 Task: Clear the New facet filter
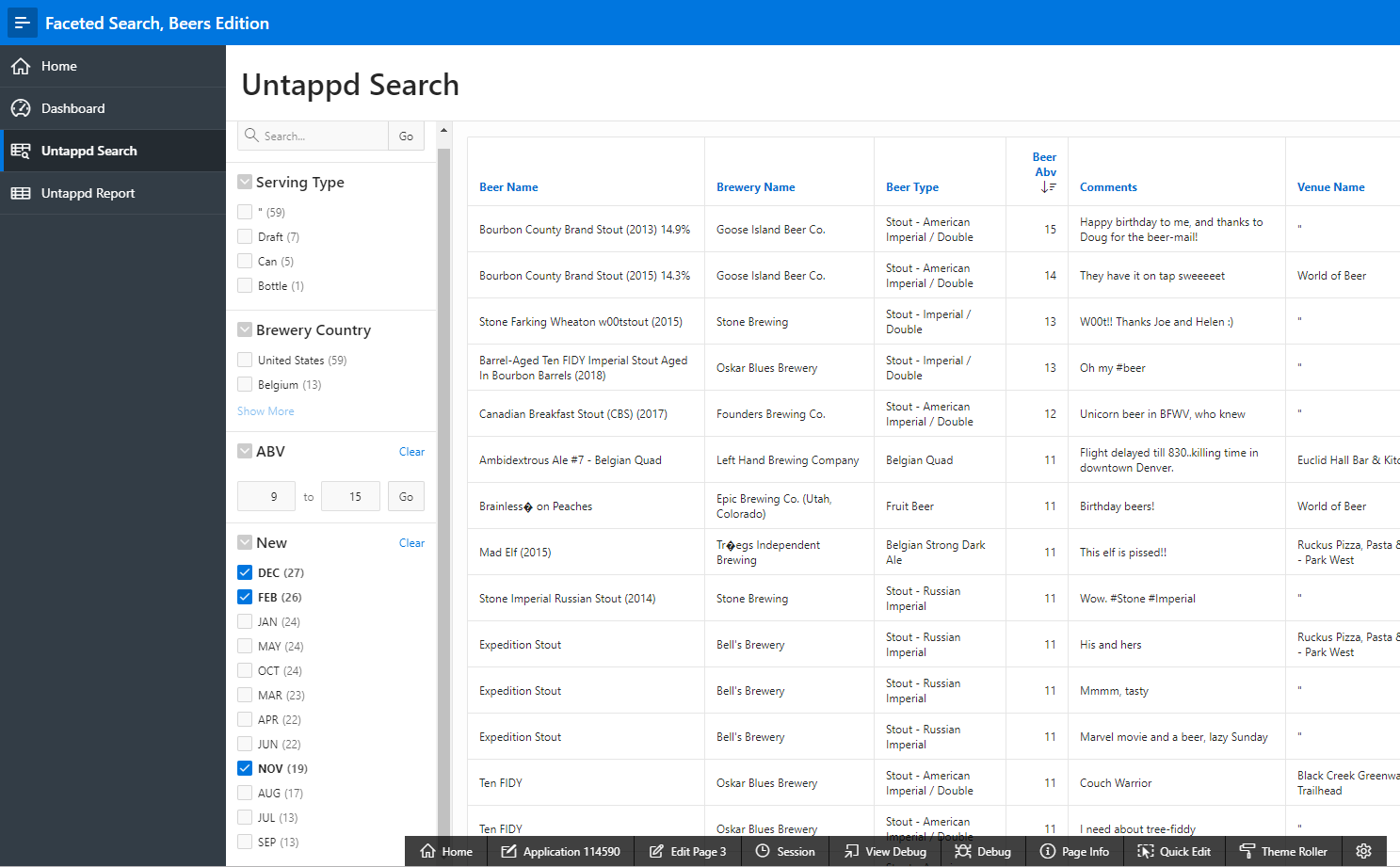click(x=411, y=543)
